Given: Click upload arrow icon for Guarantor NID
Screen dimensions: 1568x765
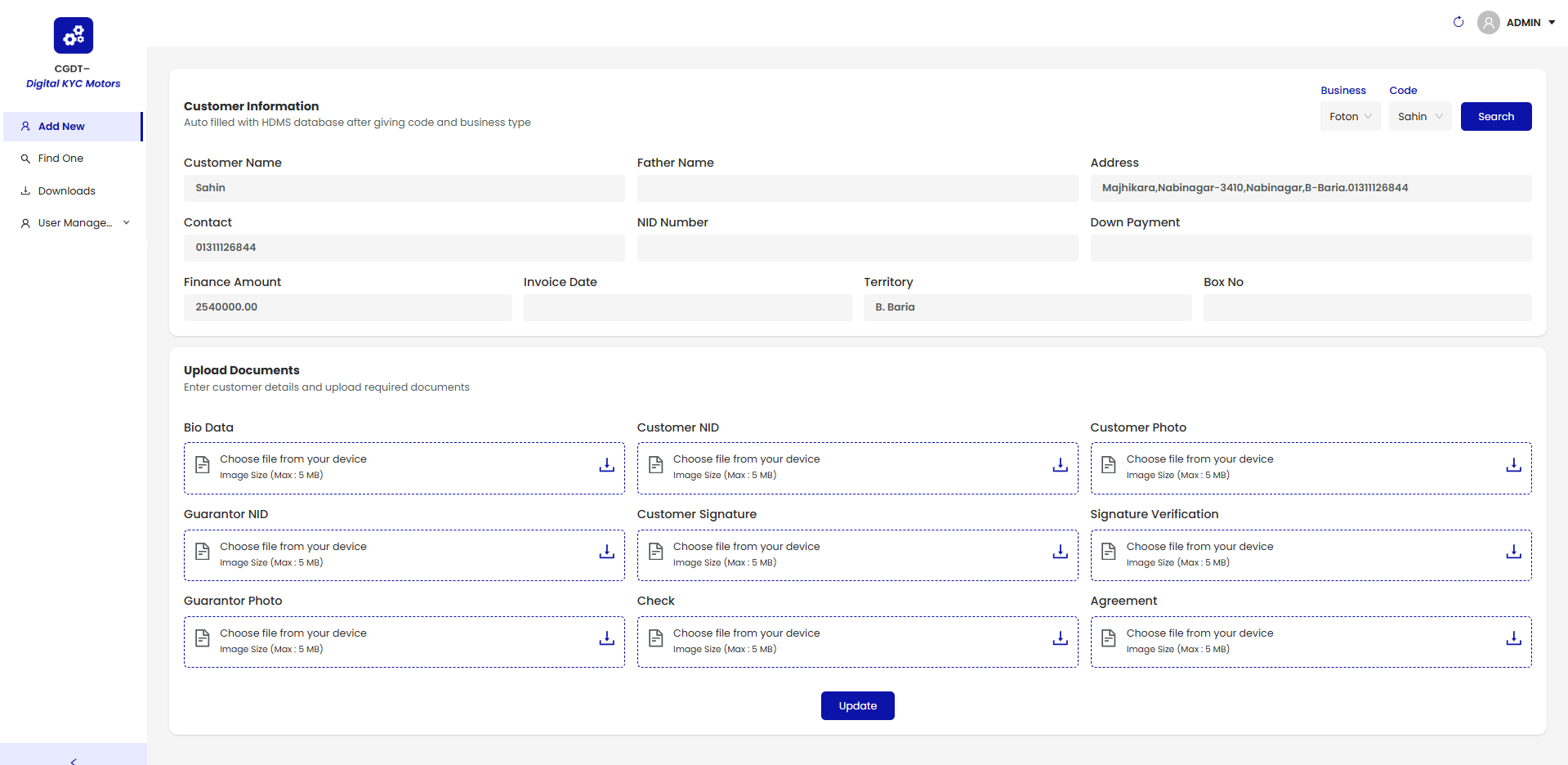Looking at the screenshot, I should (x=606, y=552).
